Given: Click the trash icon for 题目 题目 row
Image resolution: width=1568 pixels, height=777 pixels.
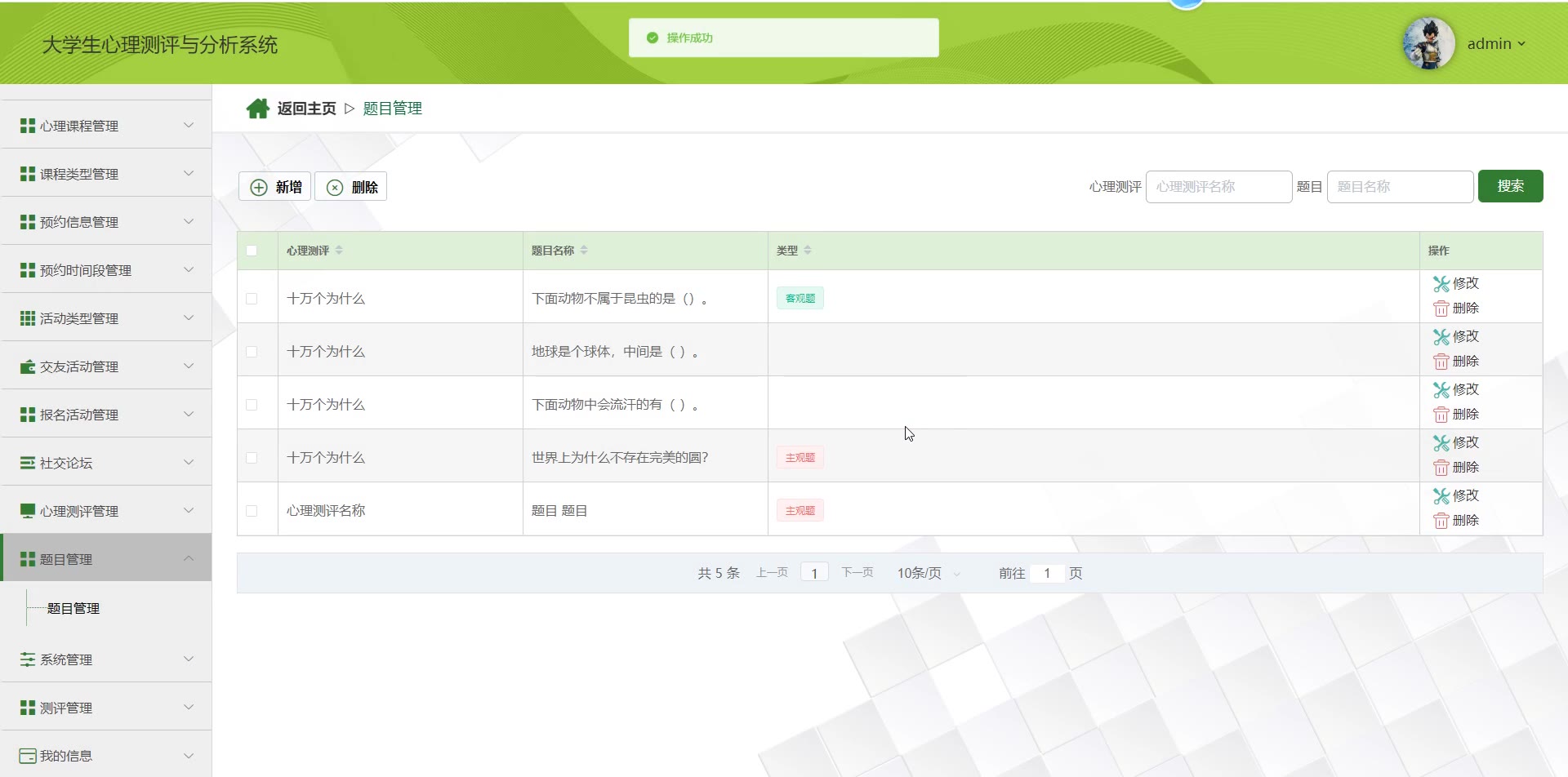Looking at the screenshot, I should (1441, 521).
